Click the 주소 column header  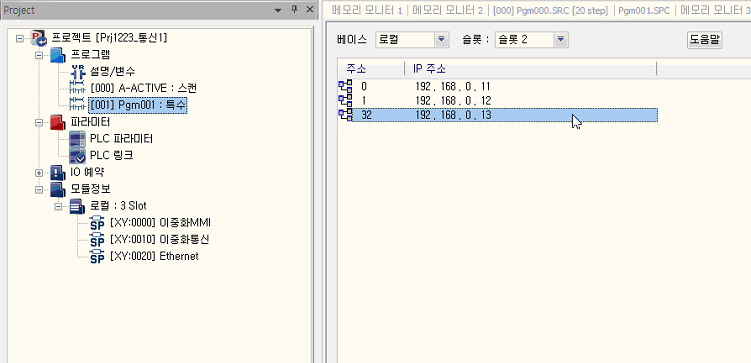click(x=371, y=69)
